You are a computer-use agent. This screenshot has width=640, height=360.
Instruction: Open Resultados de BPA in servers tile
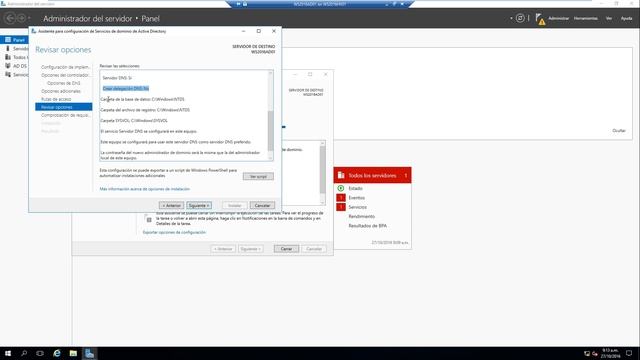pos(367,226)
